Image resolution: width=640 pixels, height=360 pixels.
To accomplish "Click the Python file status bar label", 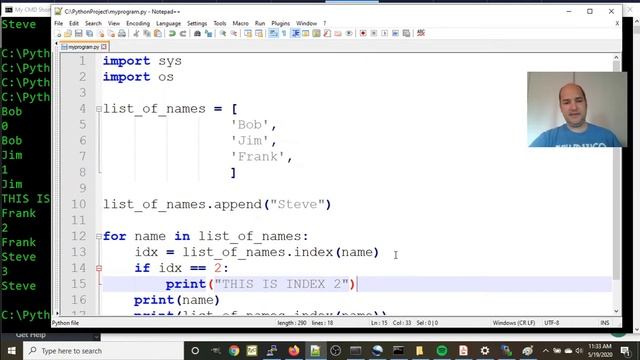I will (66, 323).
